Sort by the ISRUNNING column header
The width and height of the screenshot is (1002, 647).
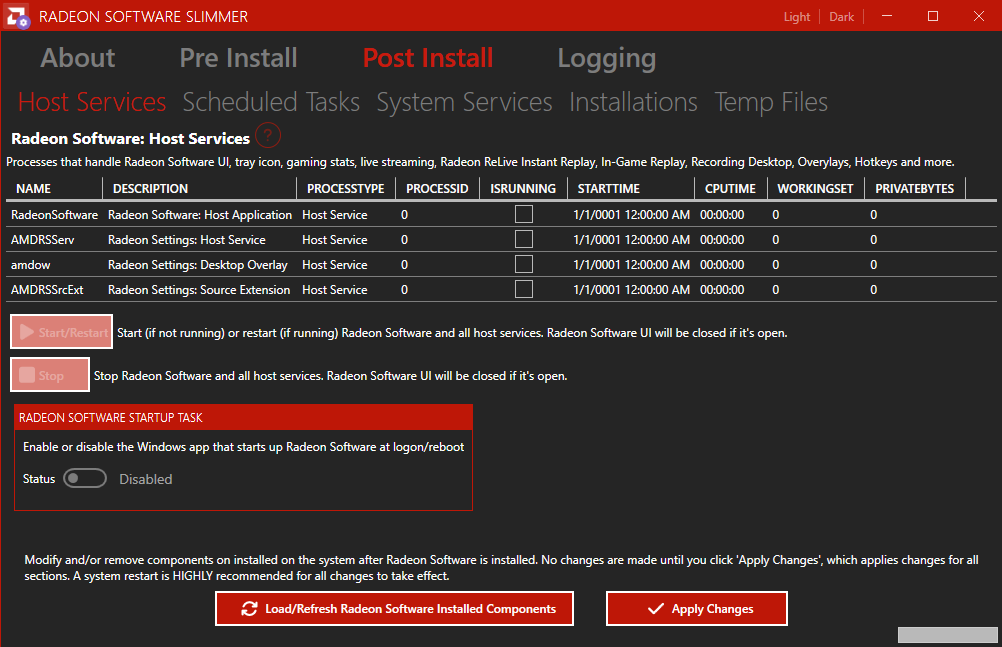point(523,189)
